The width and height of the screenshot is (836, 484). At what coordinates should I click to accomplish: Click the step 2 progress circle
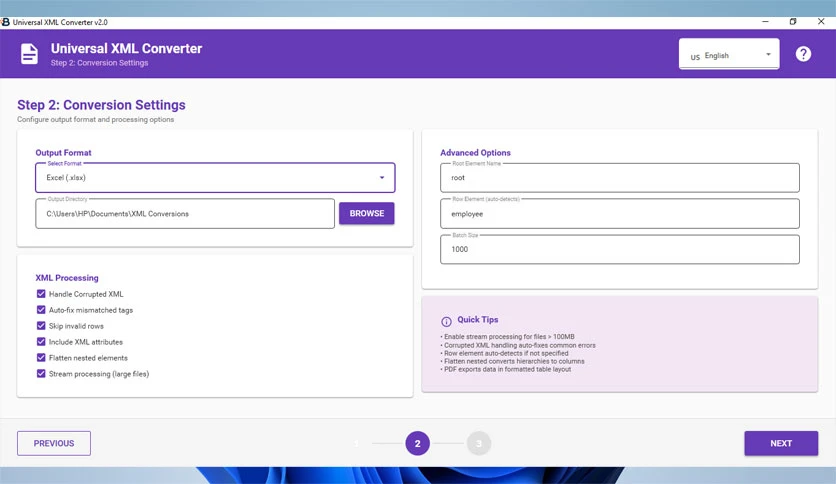coord(417,443)
